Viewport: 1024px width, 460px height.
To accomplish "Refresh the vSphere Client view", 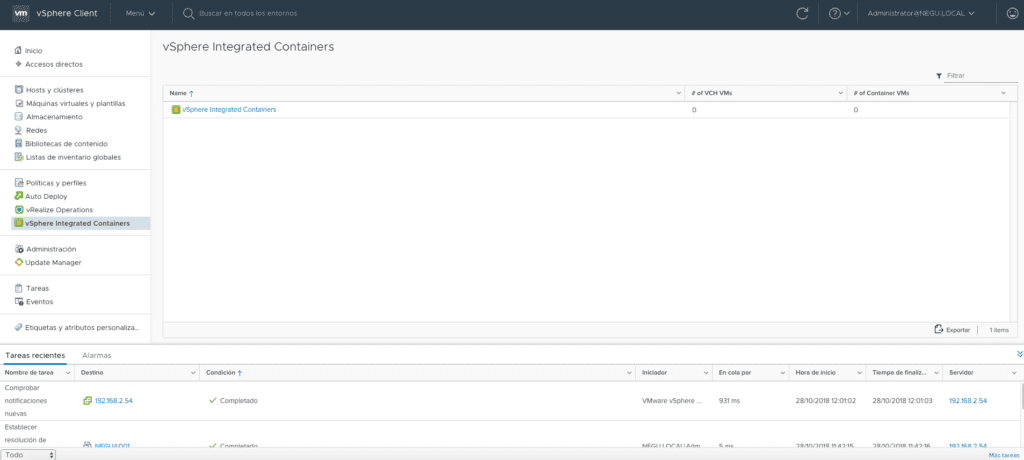I will click(x=803, y=13).
